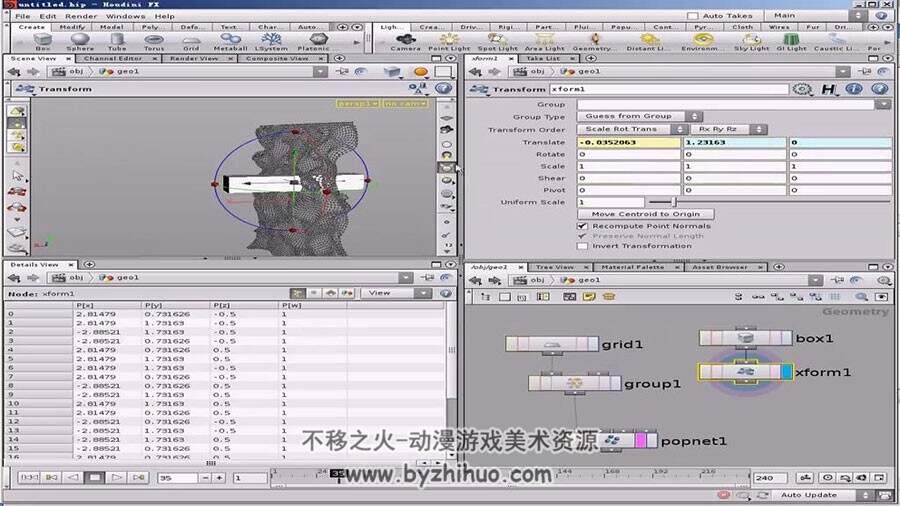Image resolution: width=900 pixels, height=506 pixels.
Task: Select the Metaball shelf tool
Action: pos(230,41)
